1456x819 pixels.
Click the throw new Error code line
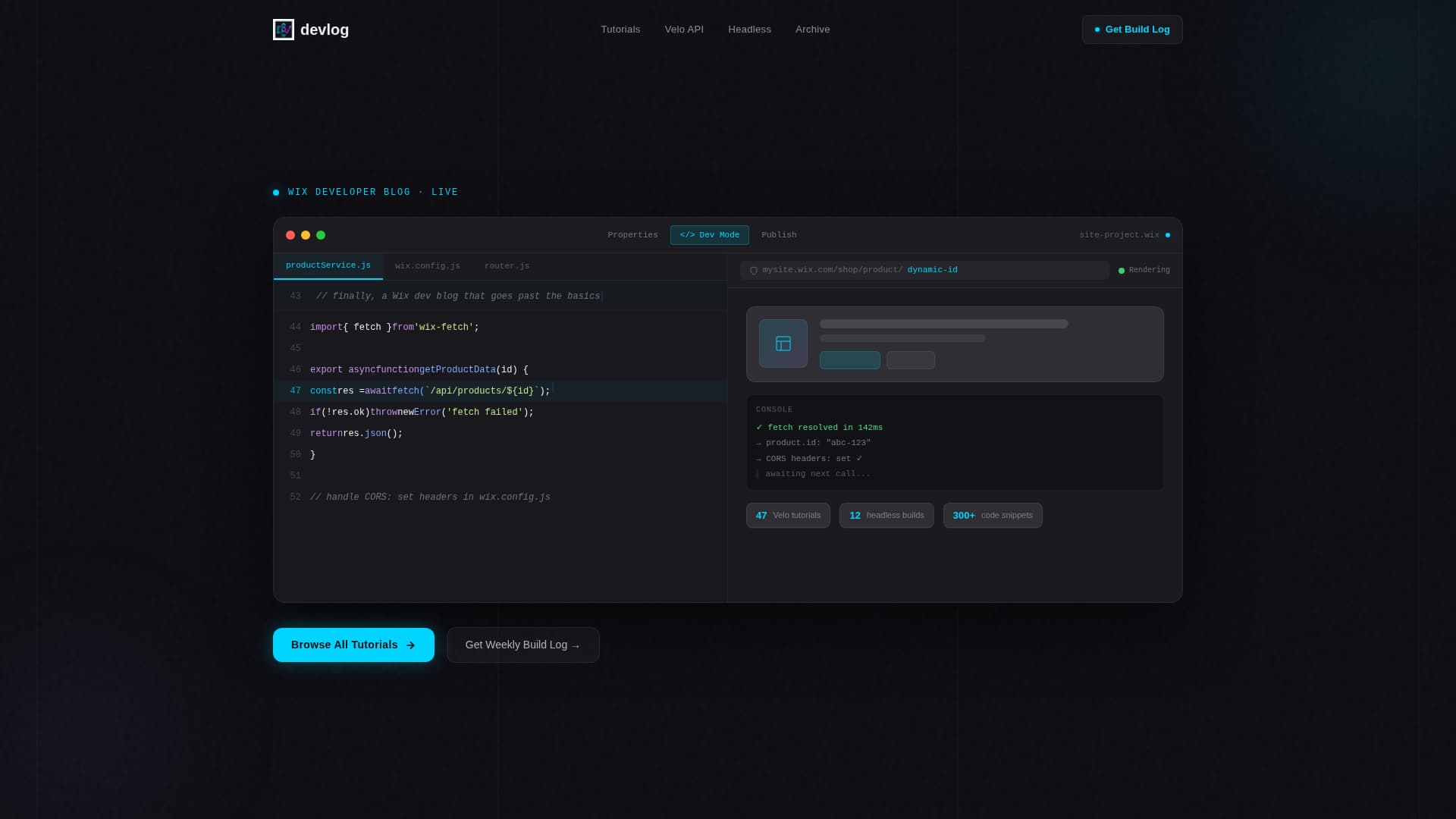(422, 413)
